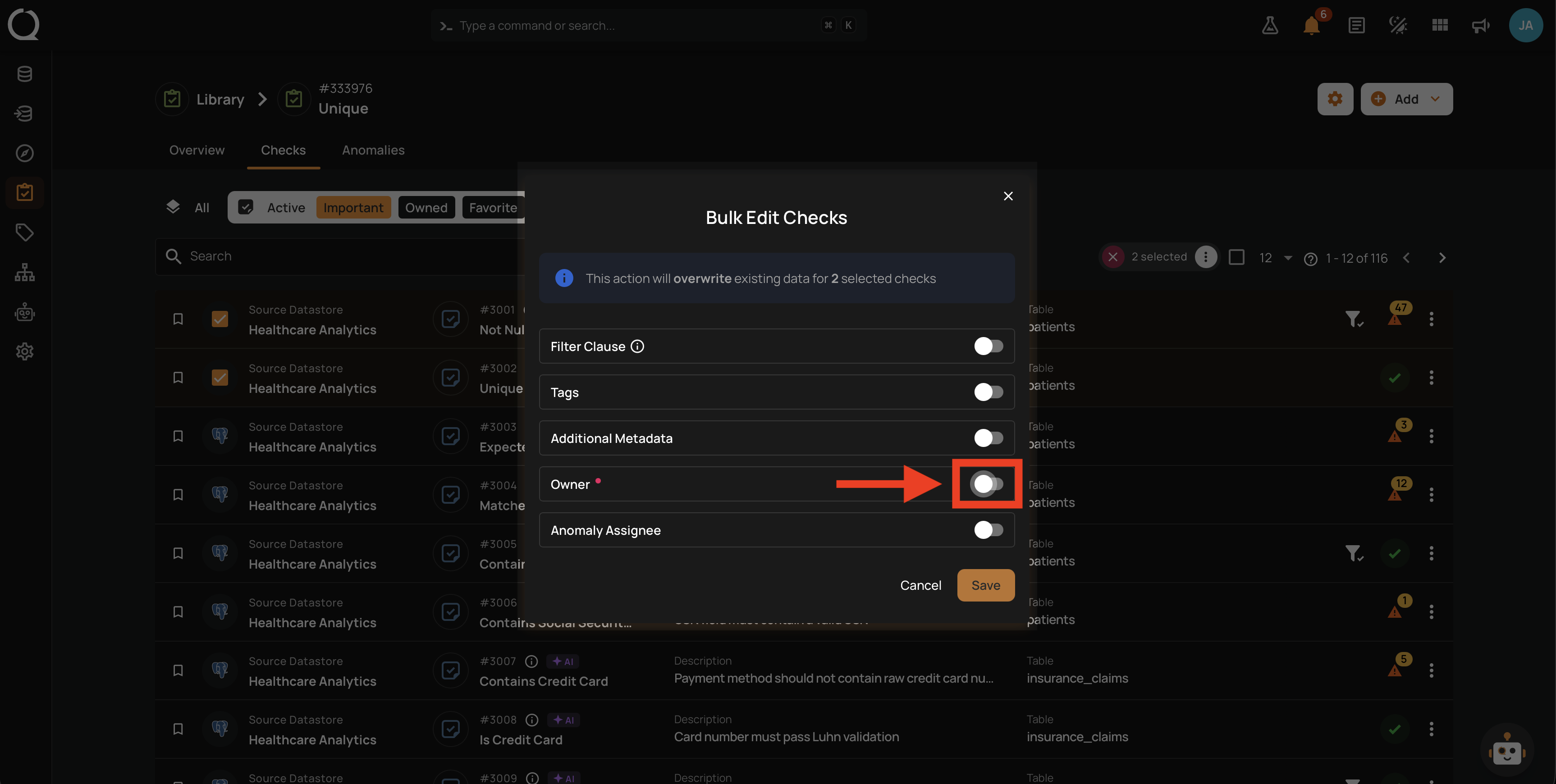
Task: Tick the select-all checkbox beside page size 12
Action: click(x=1236, y=257)
